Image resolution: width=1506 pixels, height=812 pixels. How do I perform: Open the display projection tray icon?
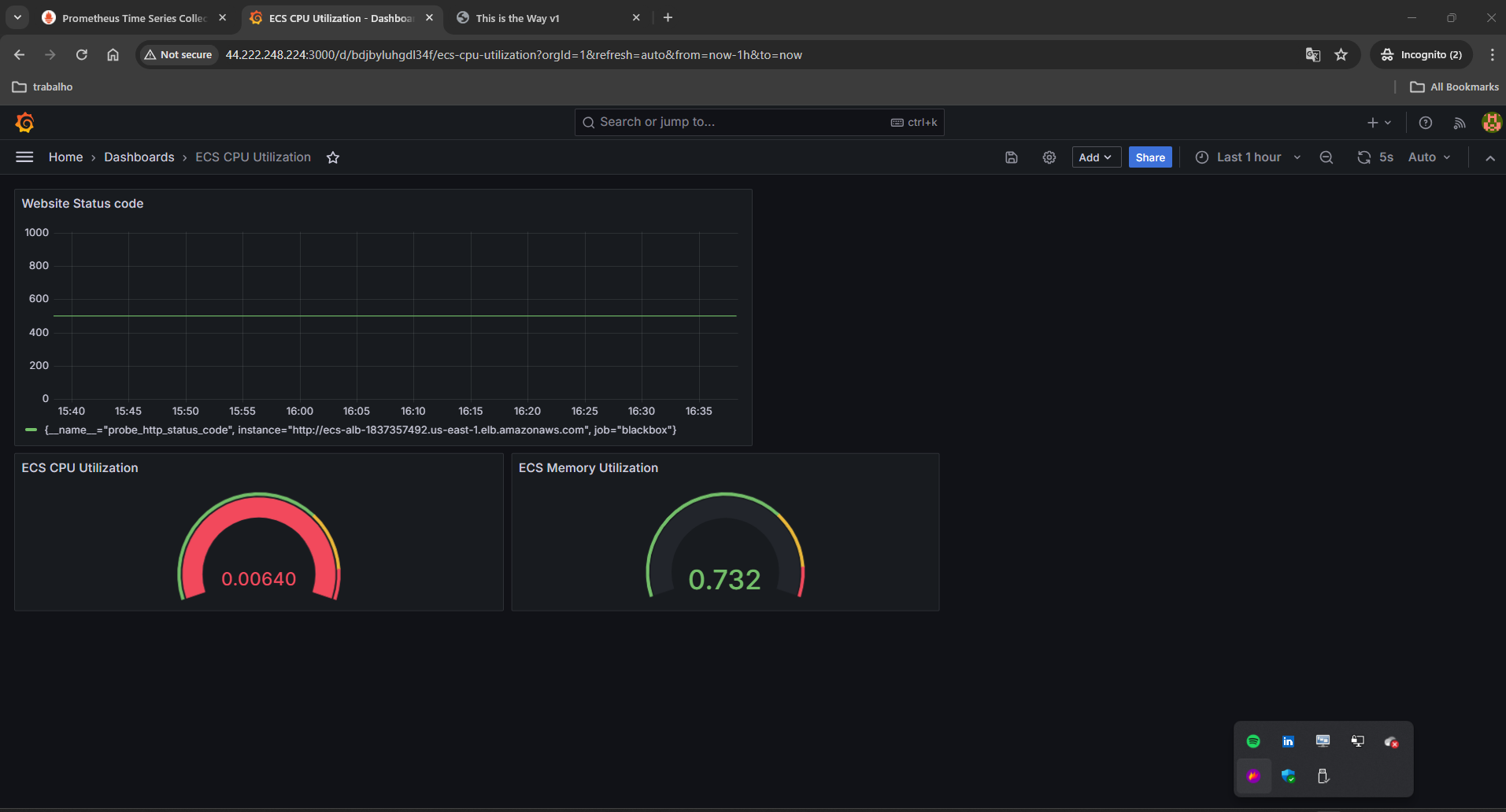(x=1357, y=741)
